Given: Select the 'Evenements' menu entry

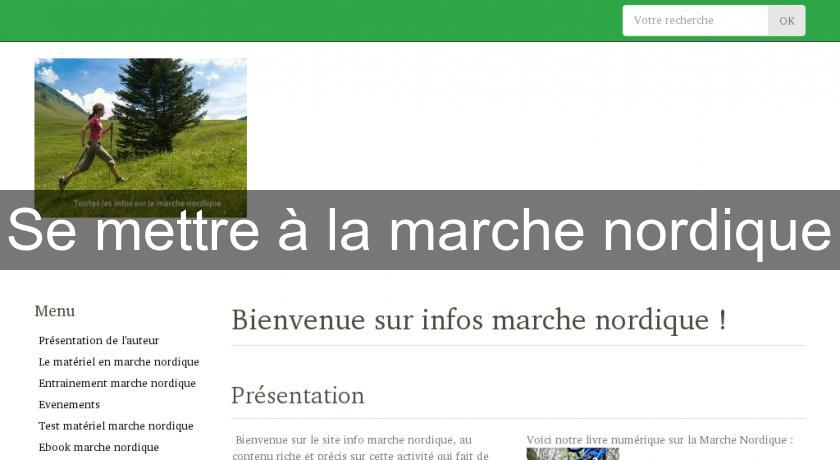Looking at the screenshot, I should pos(69,405).
